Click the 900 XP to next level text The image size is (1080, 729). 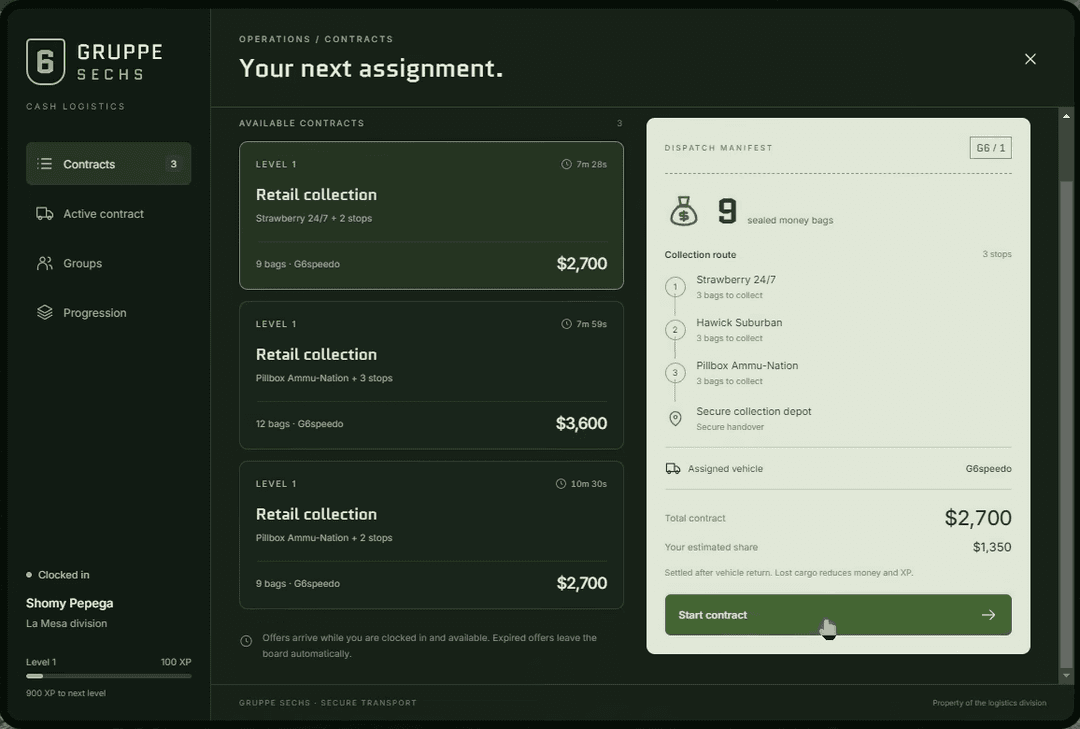click(x=66, y=693)
